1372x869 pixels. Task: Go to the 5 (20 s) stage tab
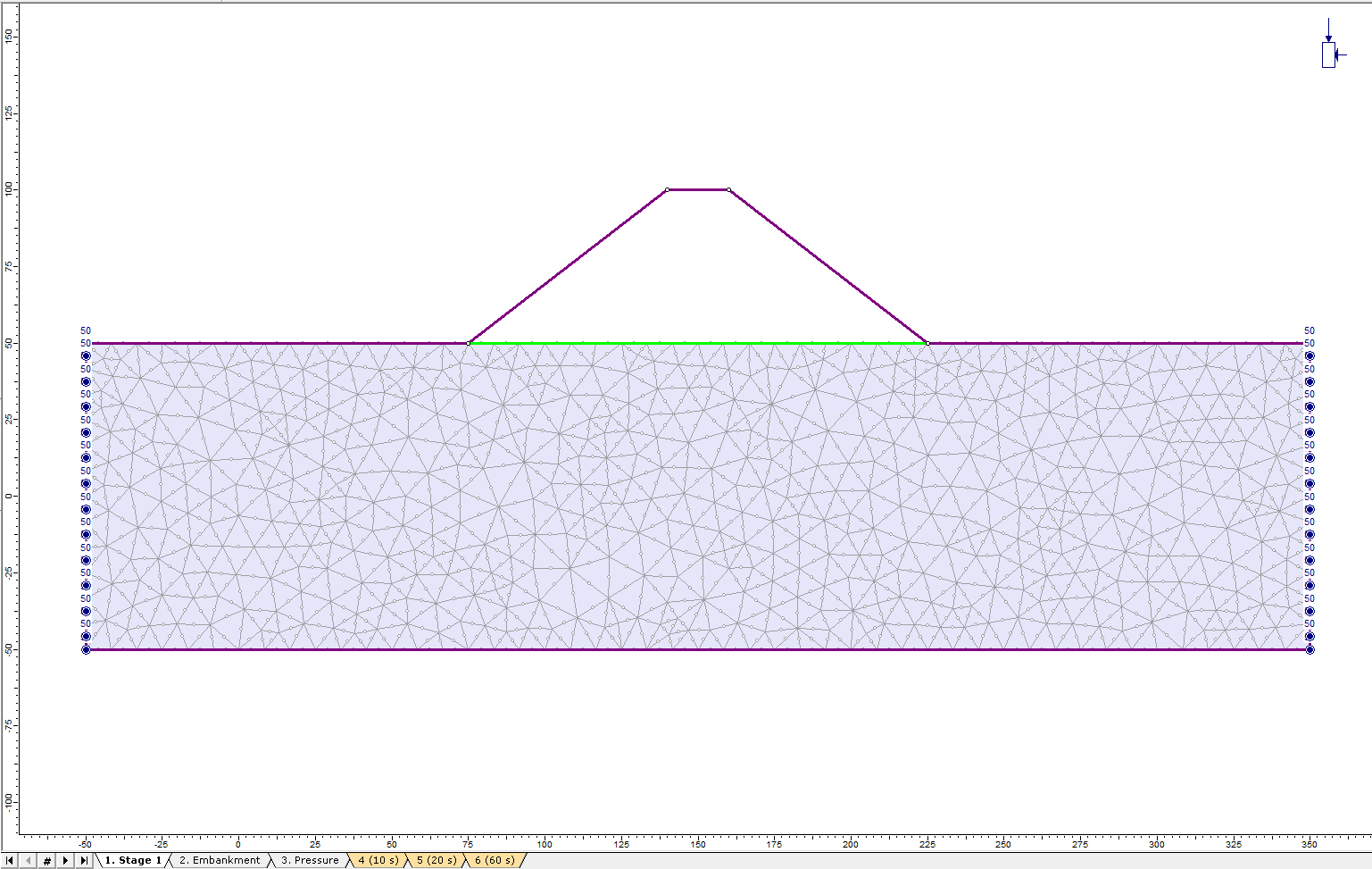(x=437, y=861)
